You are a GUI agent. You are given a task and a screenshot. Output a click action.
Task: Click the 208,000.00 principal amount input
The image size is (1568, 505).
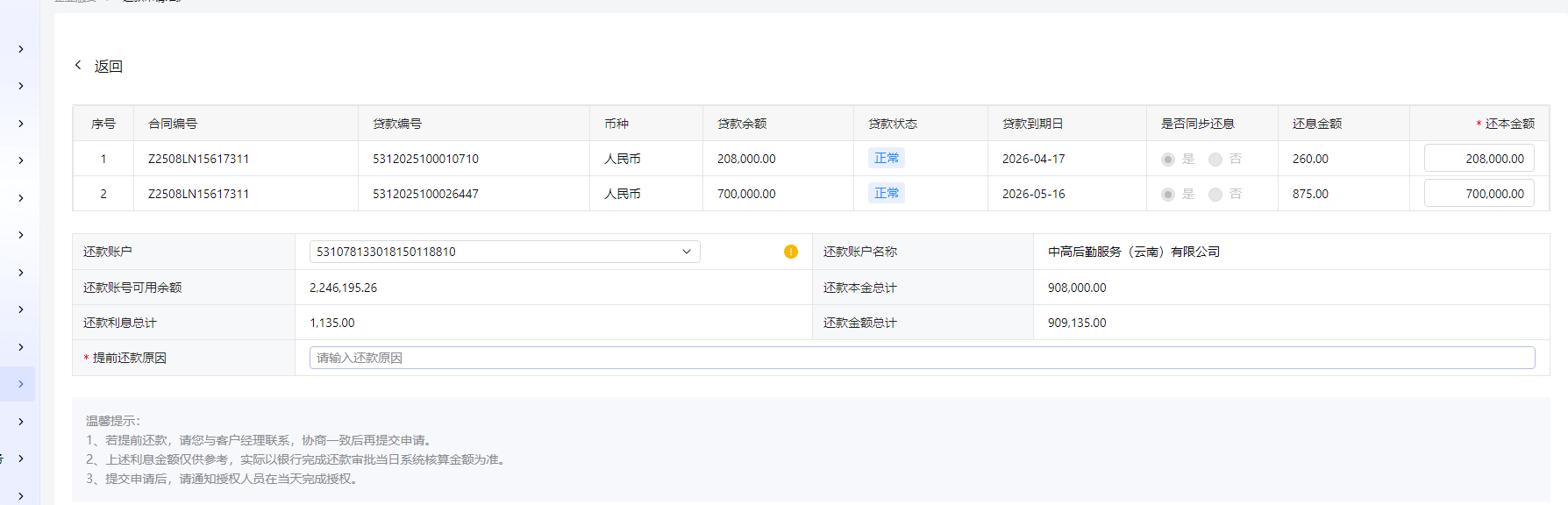(x=1479, y=159)
